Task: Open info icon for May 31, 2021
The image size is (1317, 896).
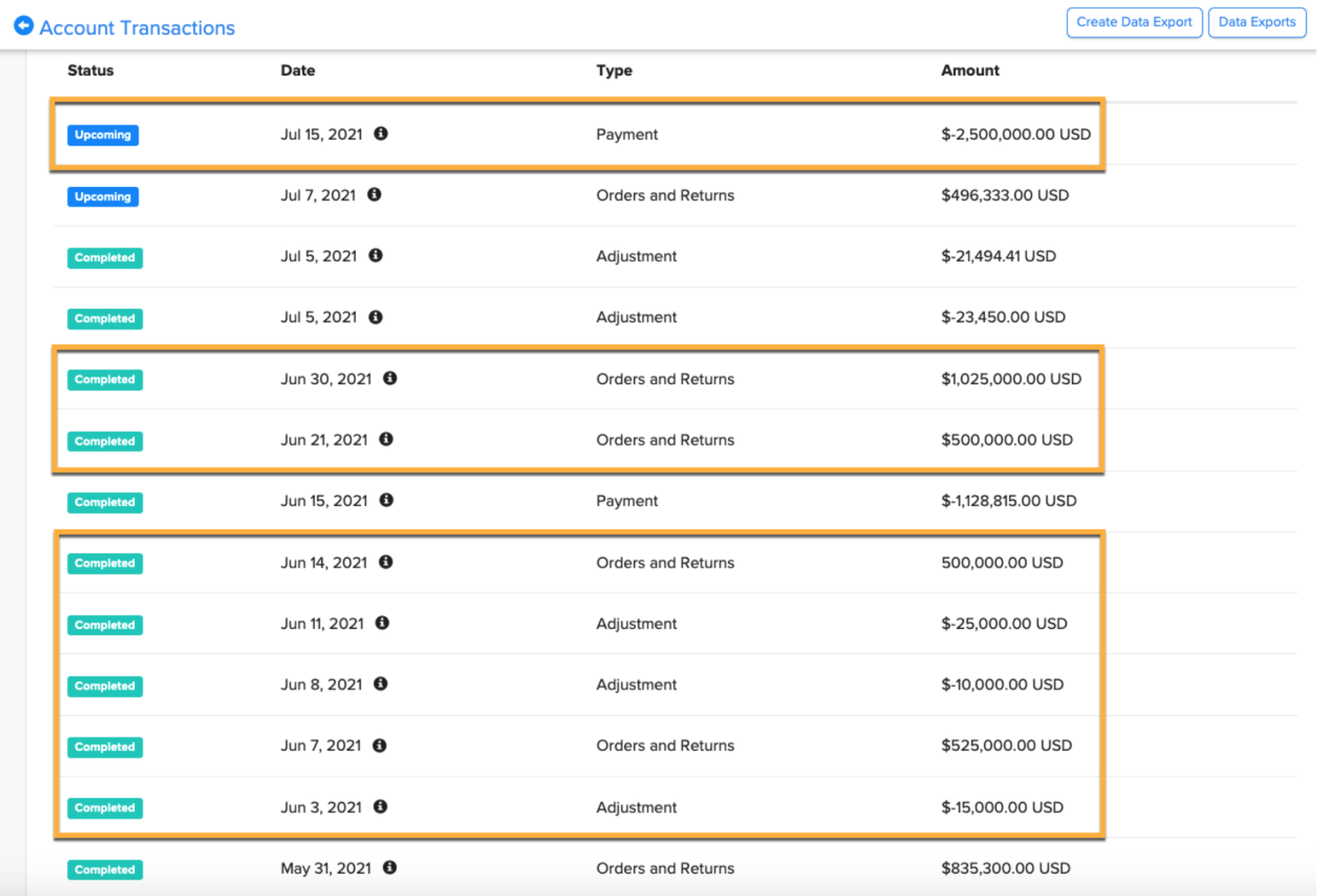Action: click(x=390, y=867)
